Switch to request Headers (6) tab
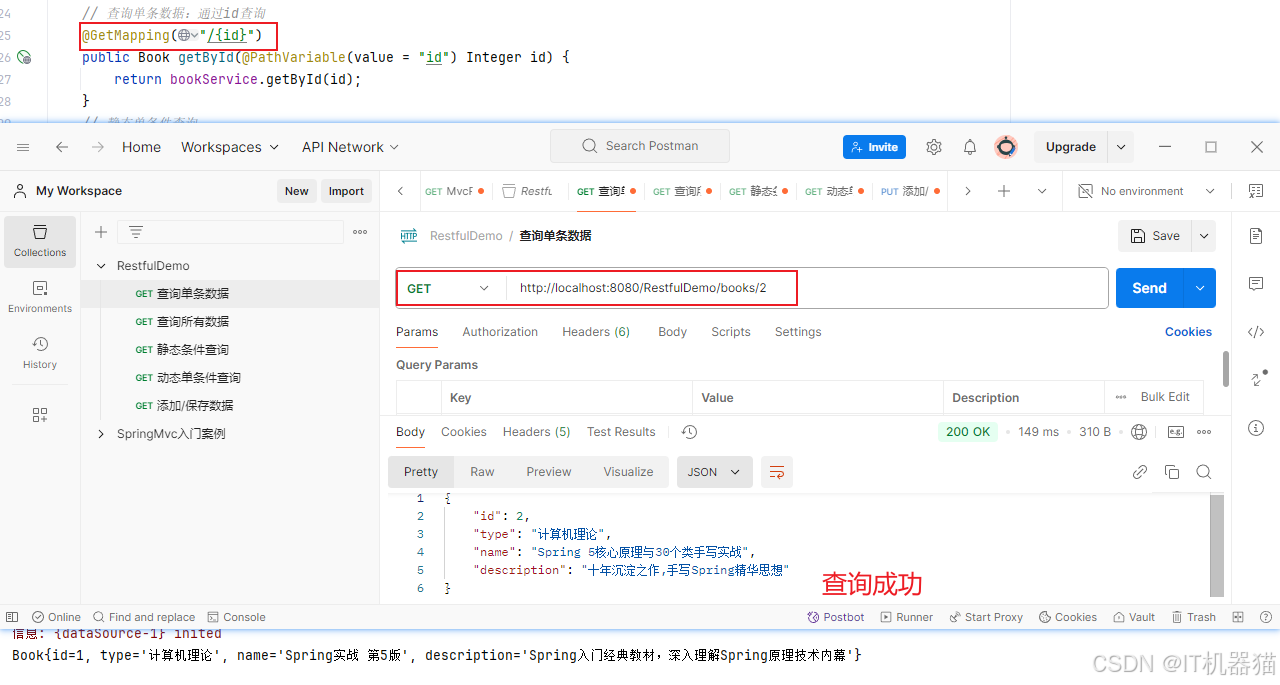Image resolution: width=1280 pixels, height=685 pixels. tap(596, 332)
